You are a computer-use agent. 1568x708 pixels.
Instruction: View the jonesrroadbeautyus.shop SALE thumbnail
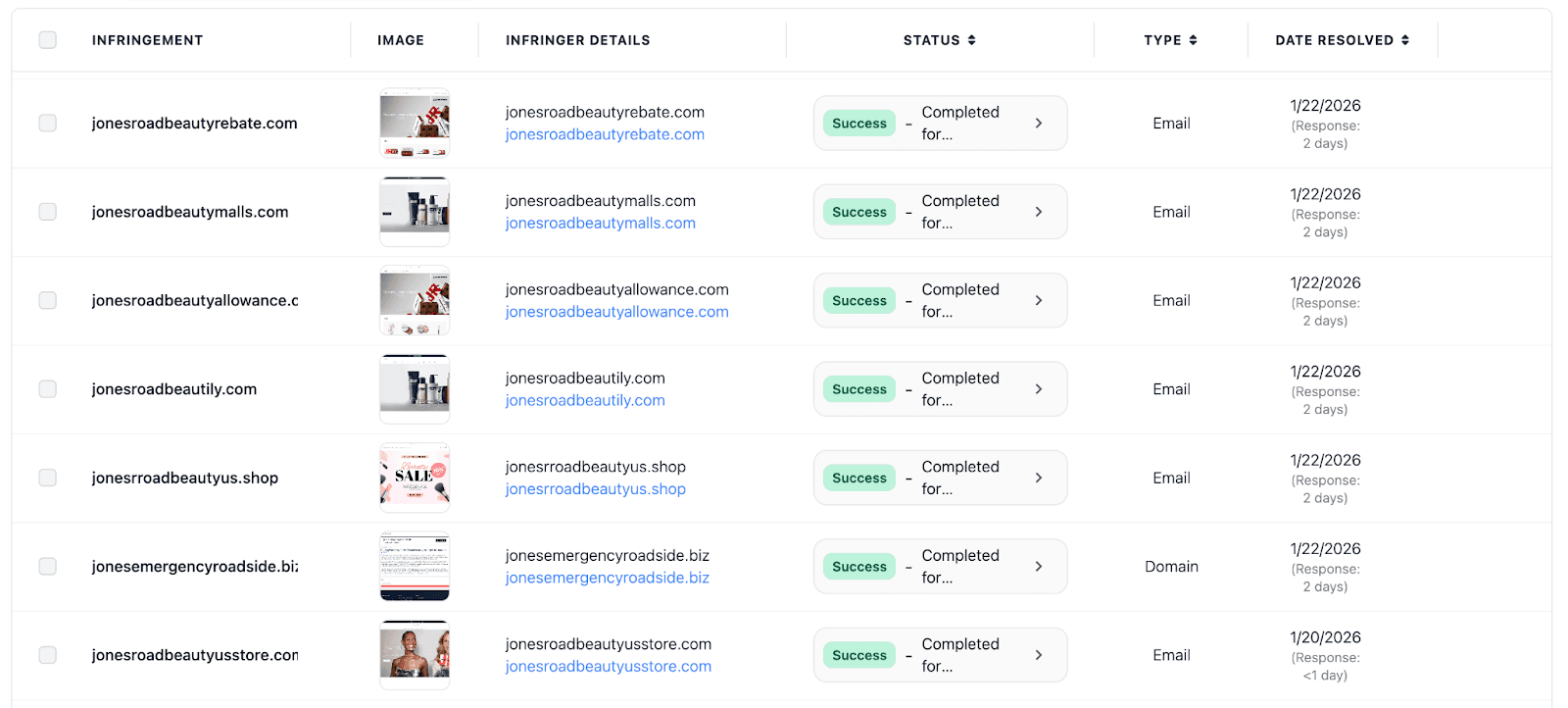pyautogui.click(x=415, y=478)
